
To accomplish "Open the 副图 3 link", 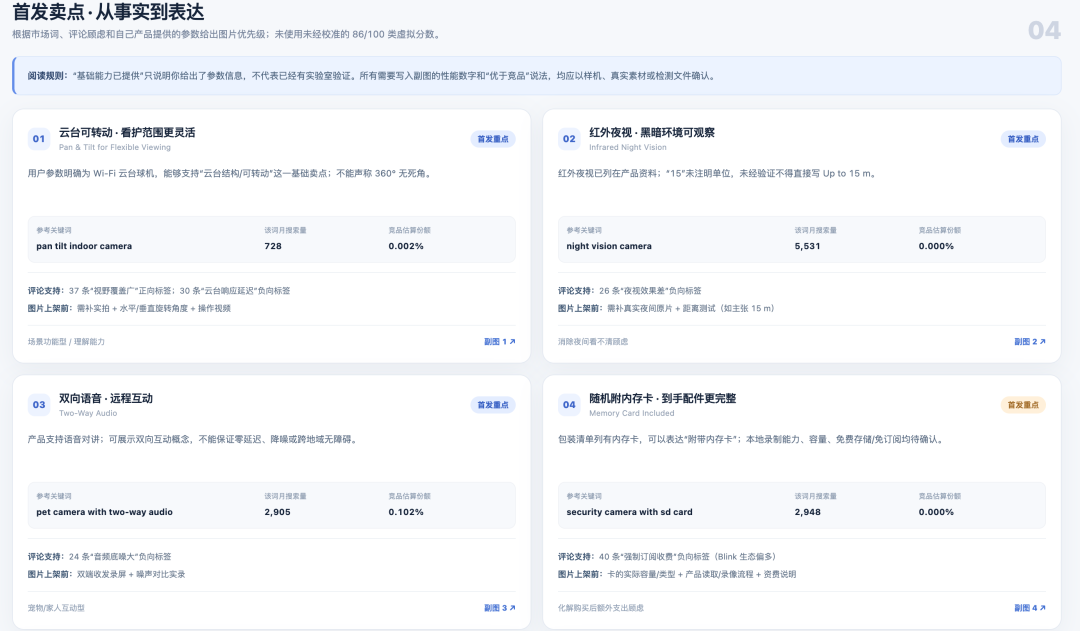I will point(499,608).
